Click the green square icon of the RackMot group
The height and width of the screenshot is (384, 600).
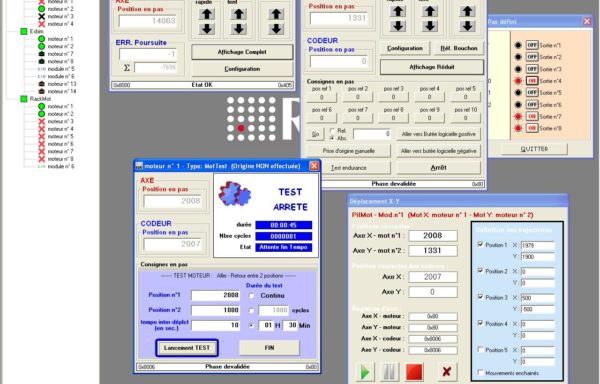tap(24, 99)
